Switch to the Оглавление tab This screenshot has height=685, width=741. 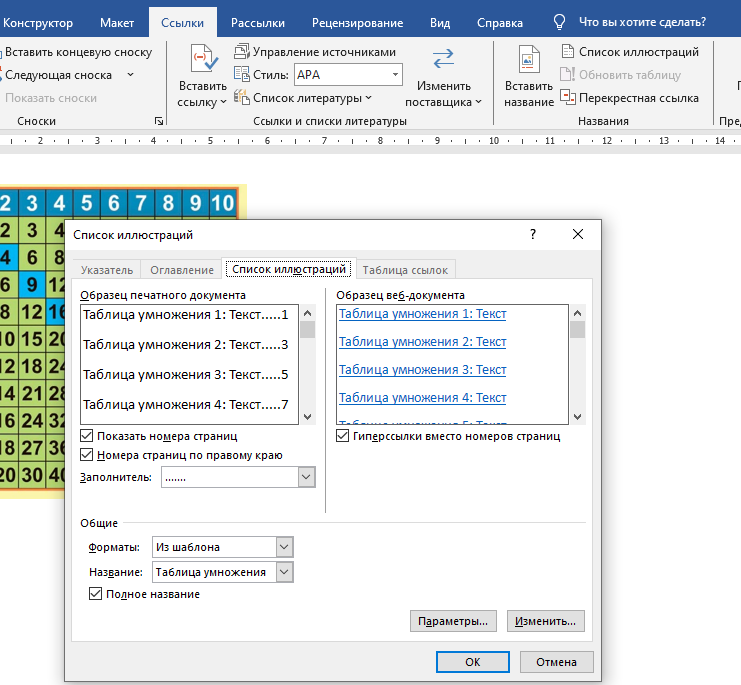tap(181, 270)
